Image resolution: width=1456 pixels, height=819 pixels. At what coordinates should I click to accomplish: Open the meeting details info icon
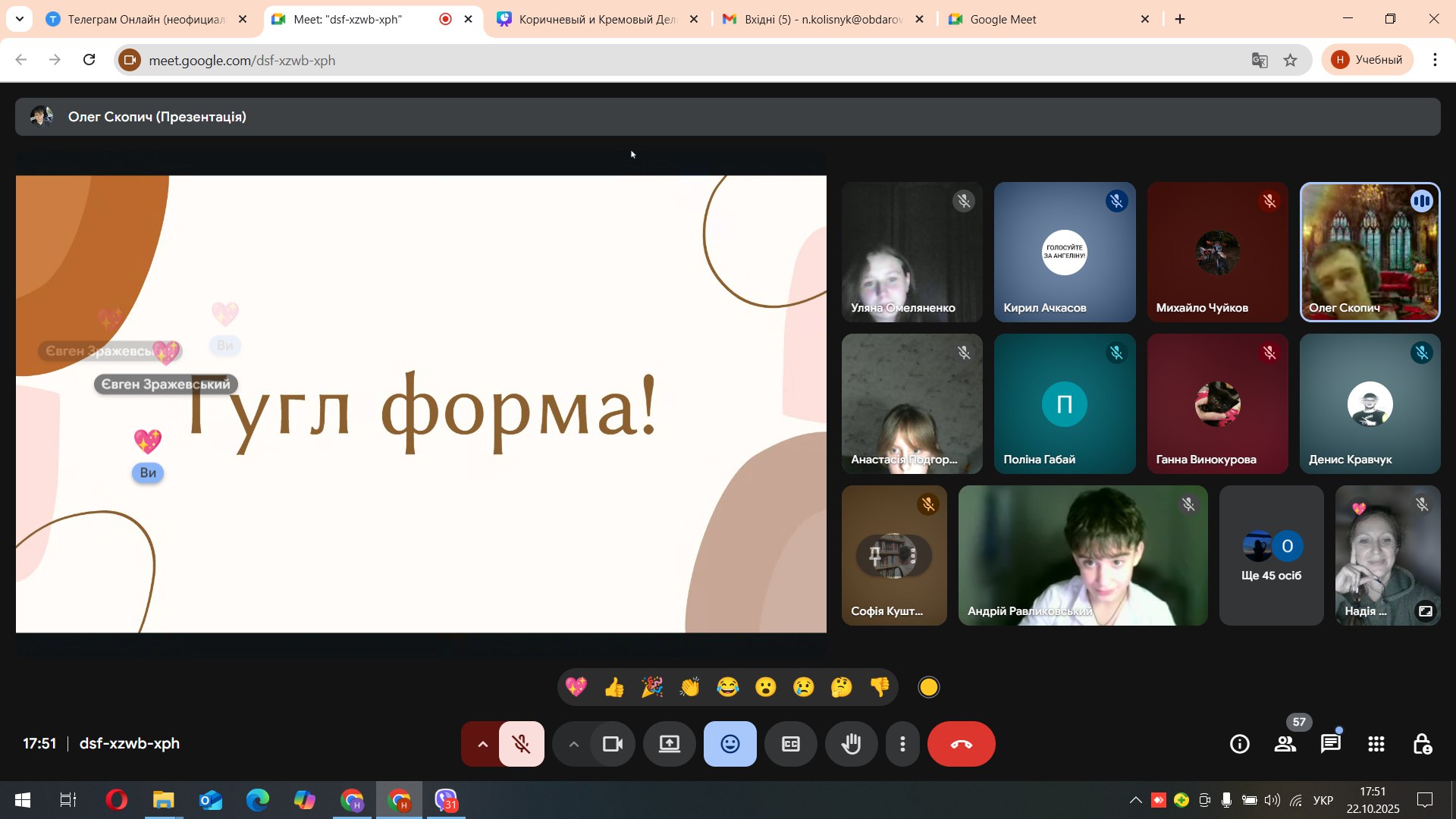click(x=1240, y=744)
